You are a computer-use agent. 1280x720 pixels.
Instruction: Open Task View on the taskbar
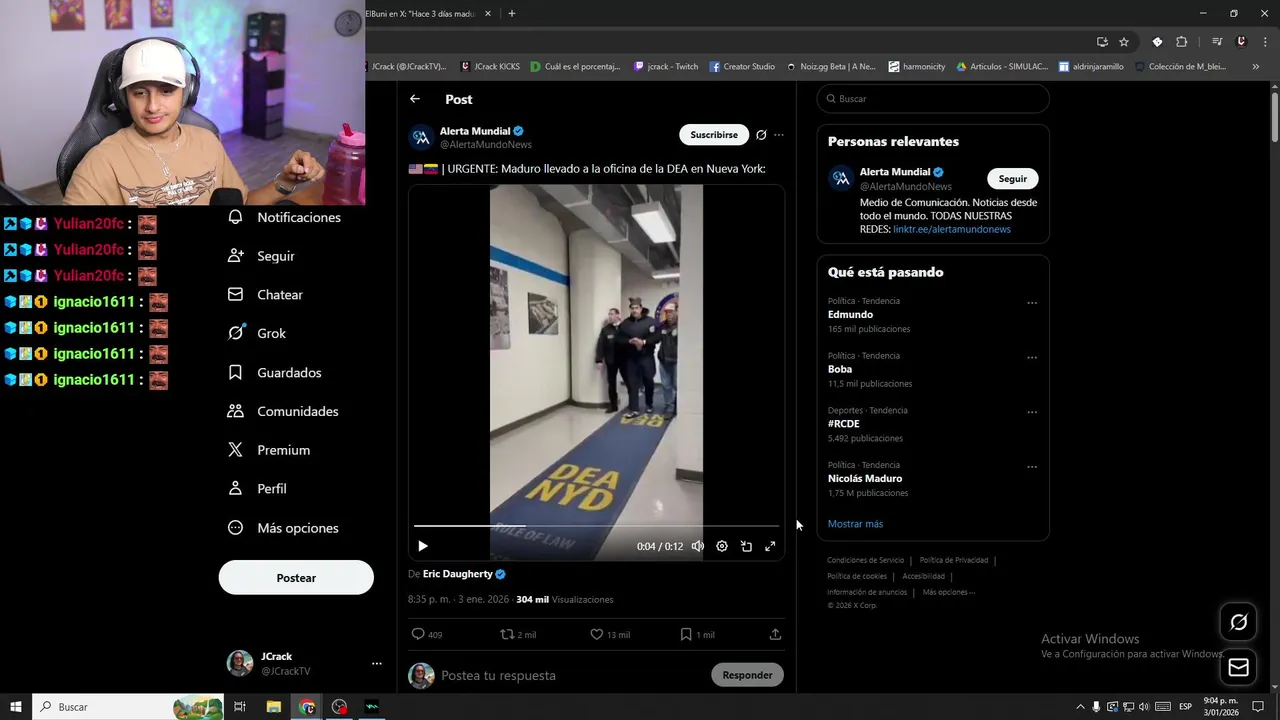240,707
